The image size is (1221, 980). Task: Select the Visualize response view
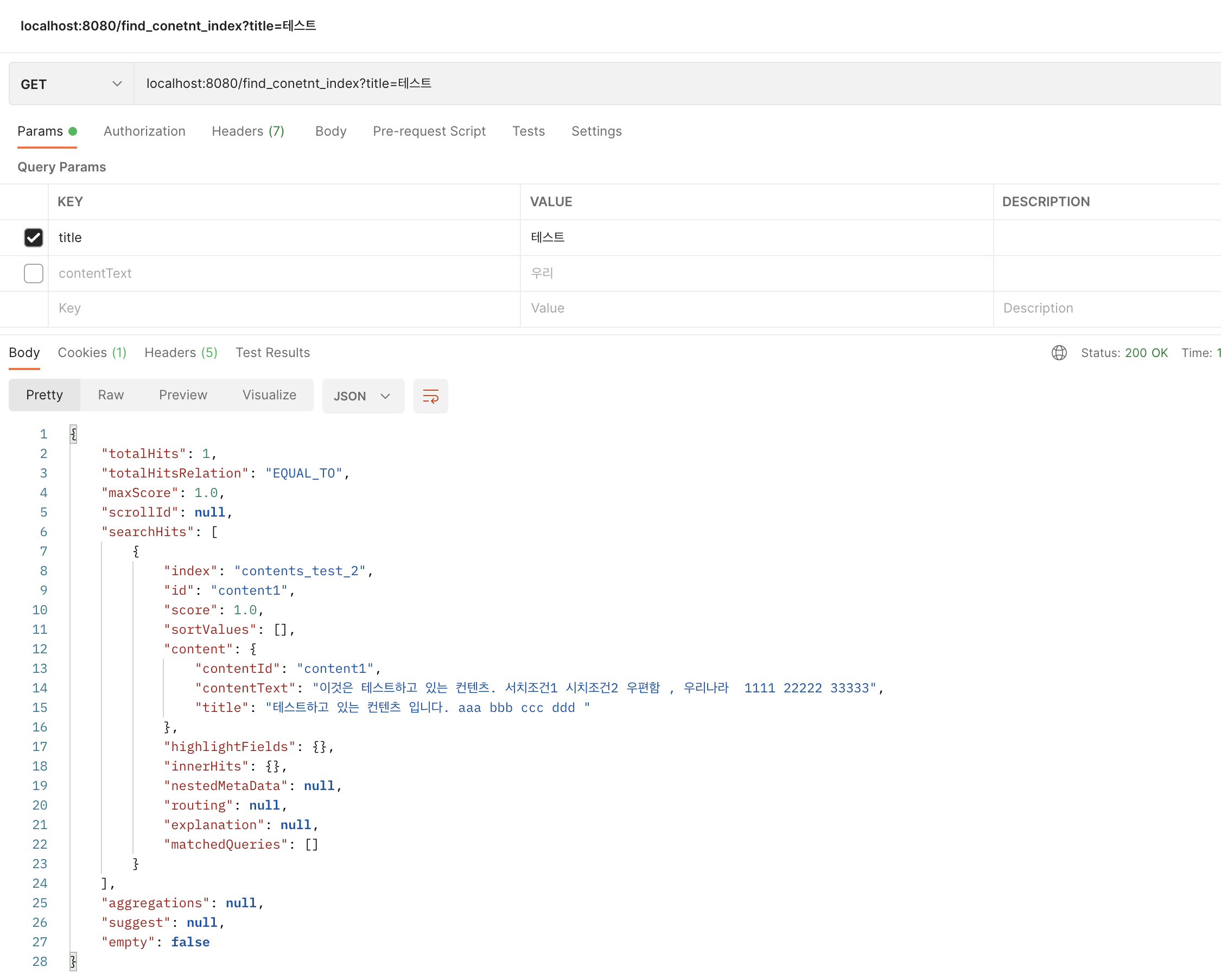coord(269,394)
